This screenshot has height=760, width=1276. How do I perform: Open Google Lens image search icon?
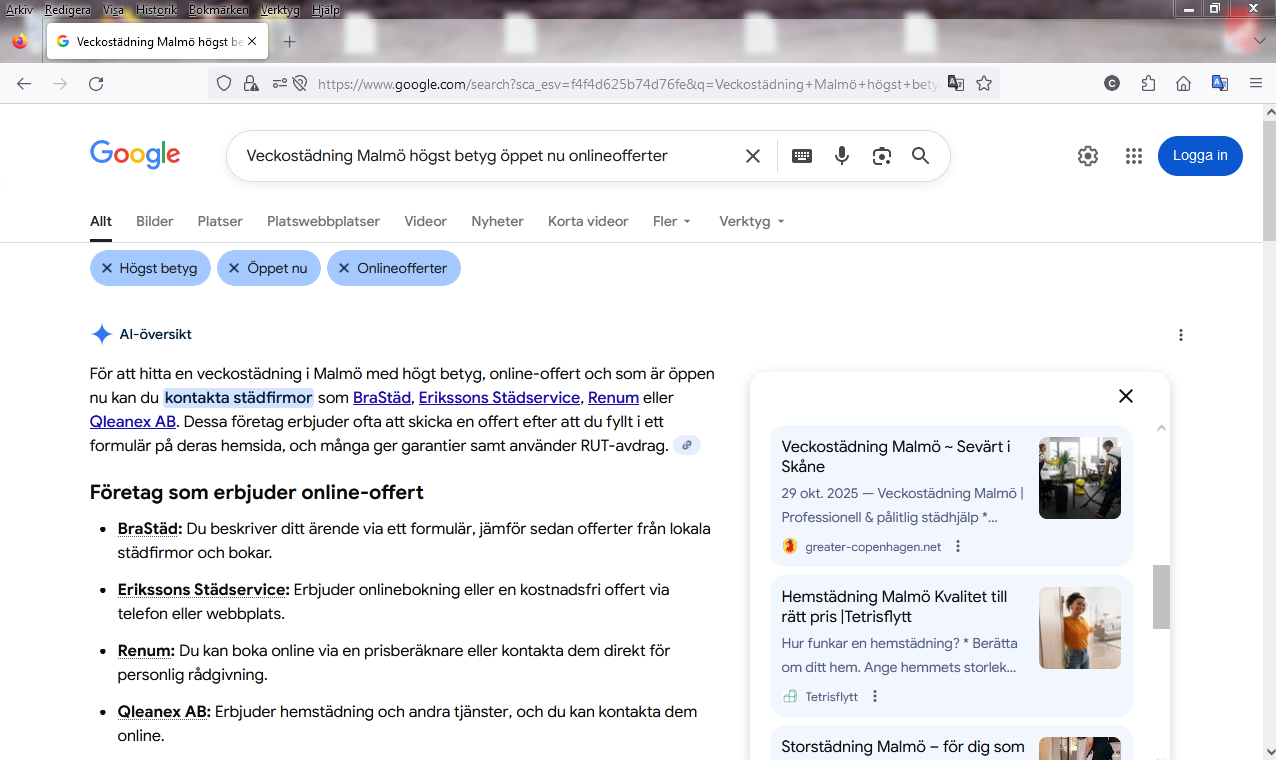pyautogui.click(x=881, y=156)
